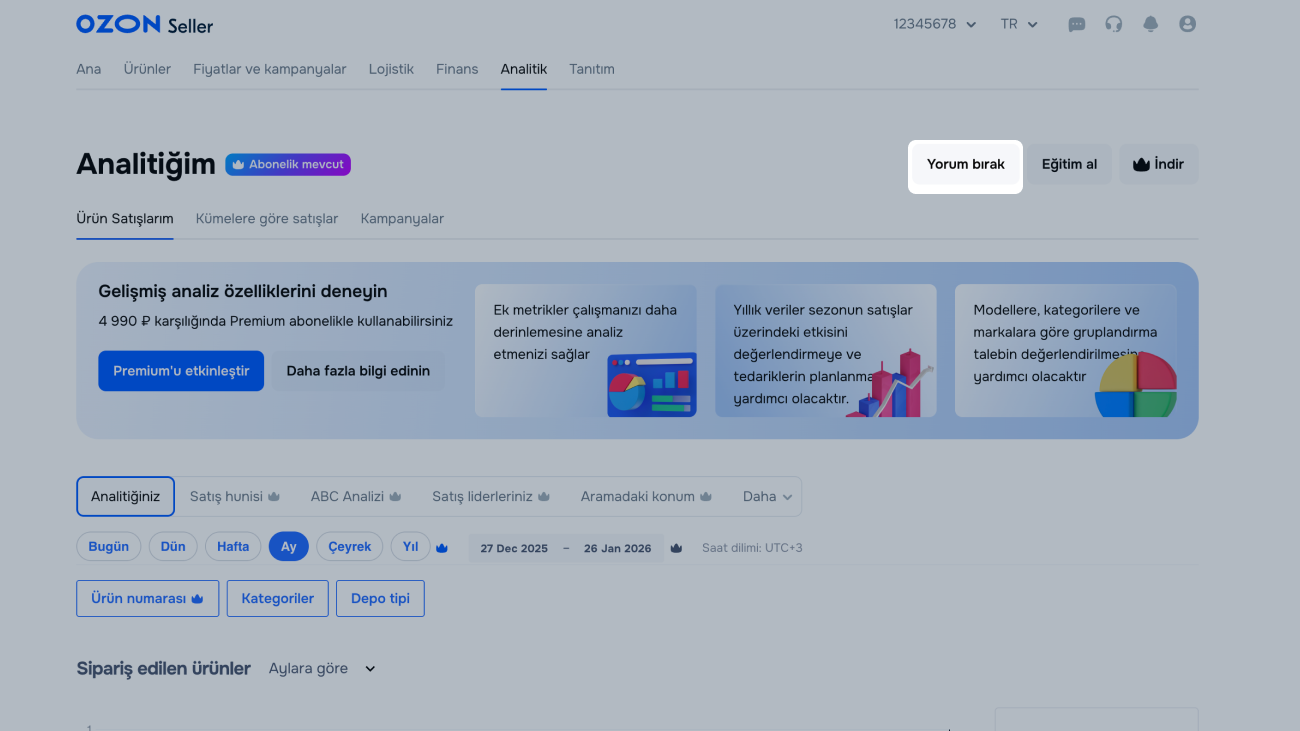The width and height of the screenshot is (1300, 731).
Task: Open the TR language dropdown
Action: click(1019, 24)
